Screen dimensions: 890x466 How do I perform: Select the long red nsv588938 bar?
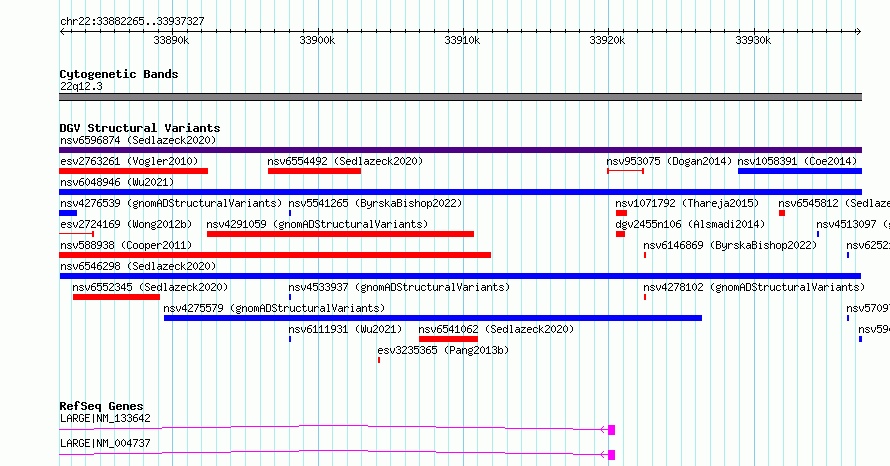pos(275,255)
